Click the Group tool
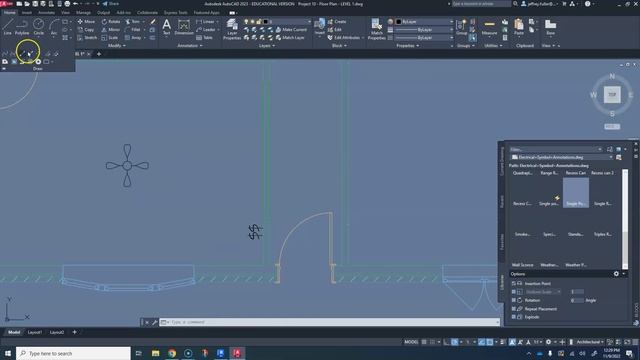 click(x=461, y=27)
